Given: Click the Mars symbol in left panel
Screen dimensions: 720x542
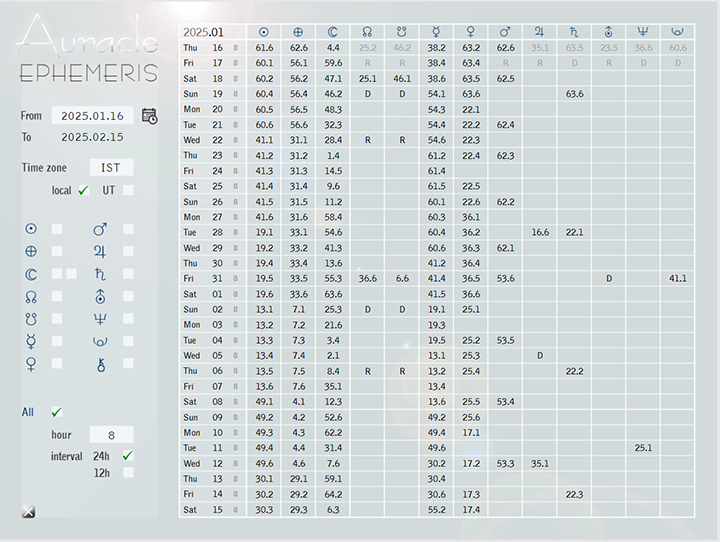Looking at the screenshot, I should point(100,229).
